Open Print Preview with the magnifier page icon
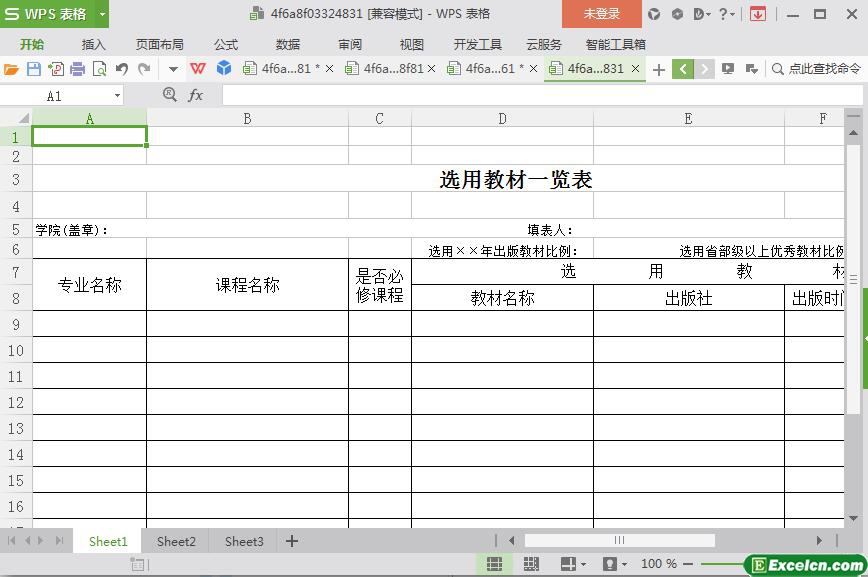 100,69
